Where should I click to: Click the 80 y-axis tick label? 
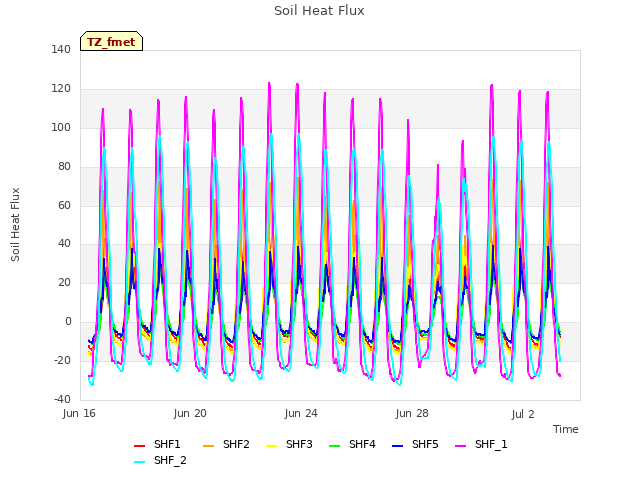click(64, 167)
